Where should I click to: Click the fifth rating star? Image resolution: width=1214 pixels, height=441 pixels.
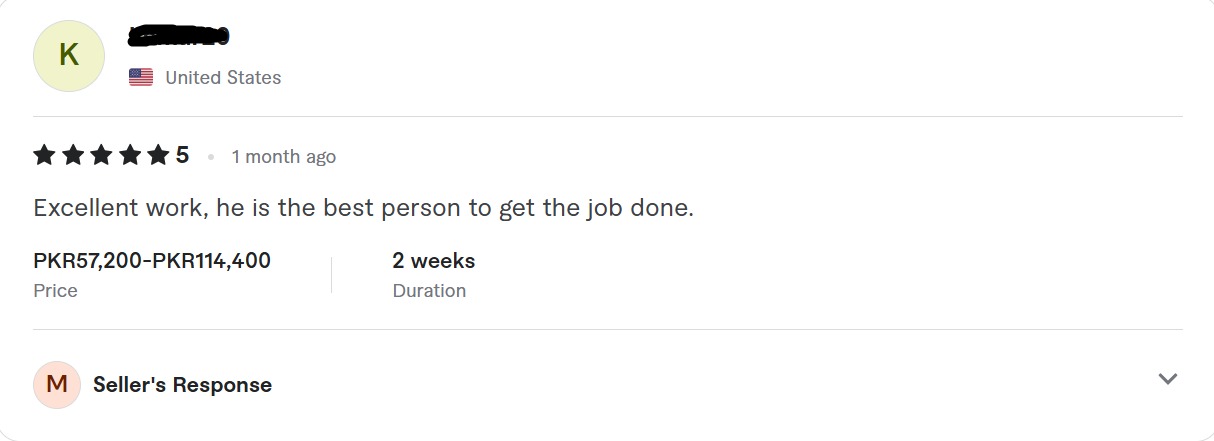coord(158,155)
